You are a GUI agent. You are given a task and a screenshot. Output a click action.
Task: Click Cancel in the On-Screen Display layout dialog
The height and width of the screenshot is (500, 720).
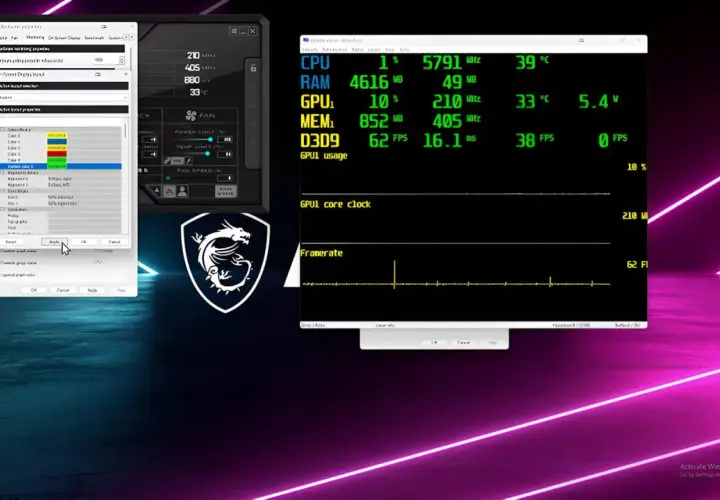point(114,242)
